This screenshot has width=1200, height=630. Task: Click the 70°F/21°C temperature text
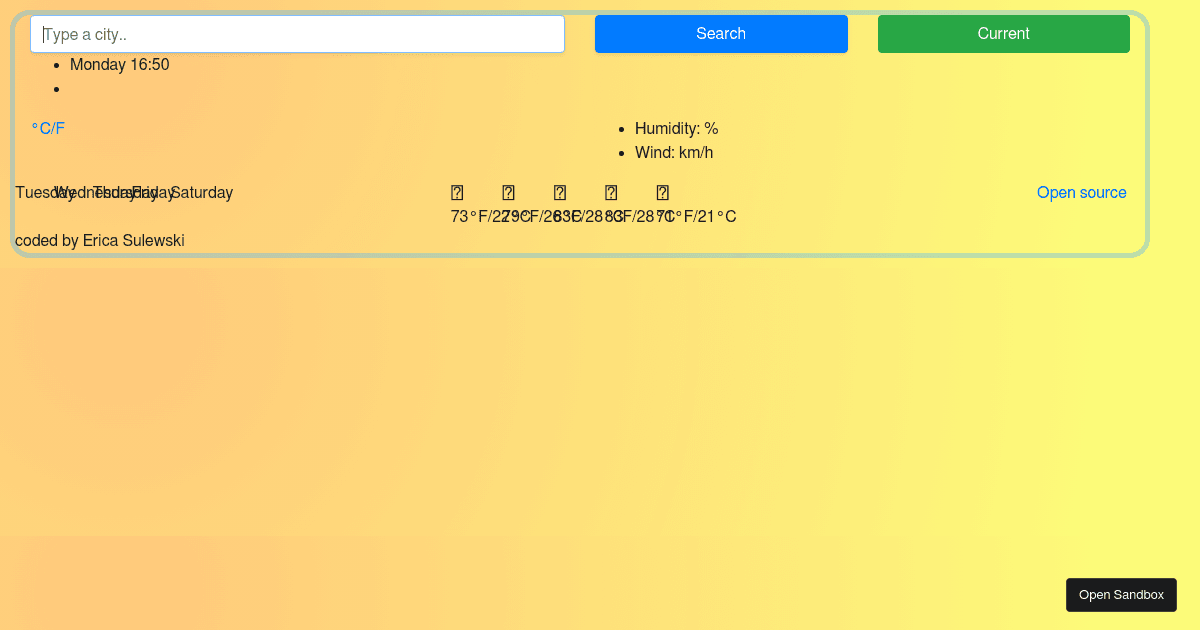[697, 216]
